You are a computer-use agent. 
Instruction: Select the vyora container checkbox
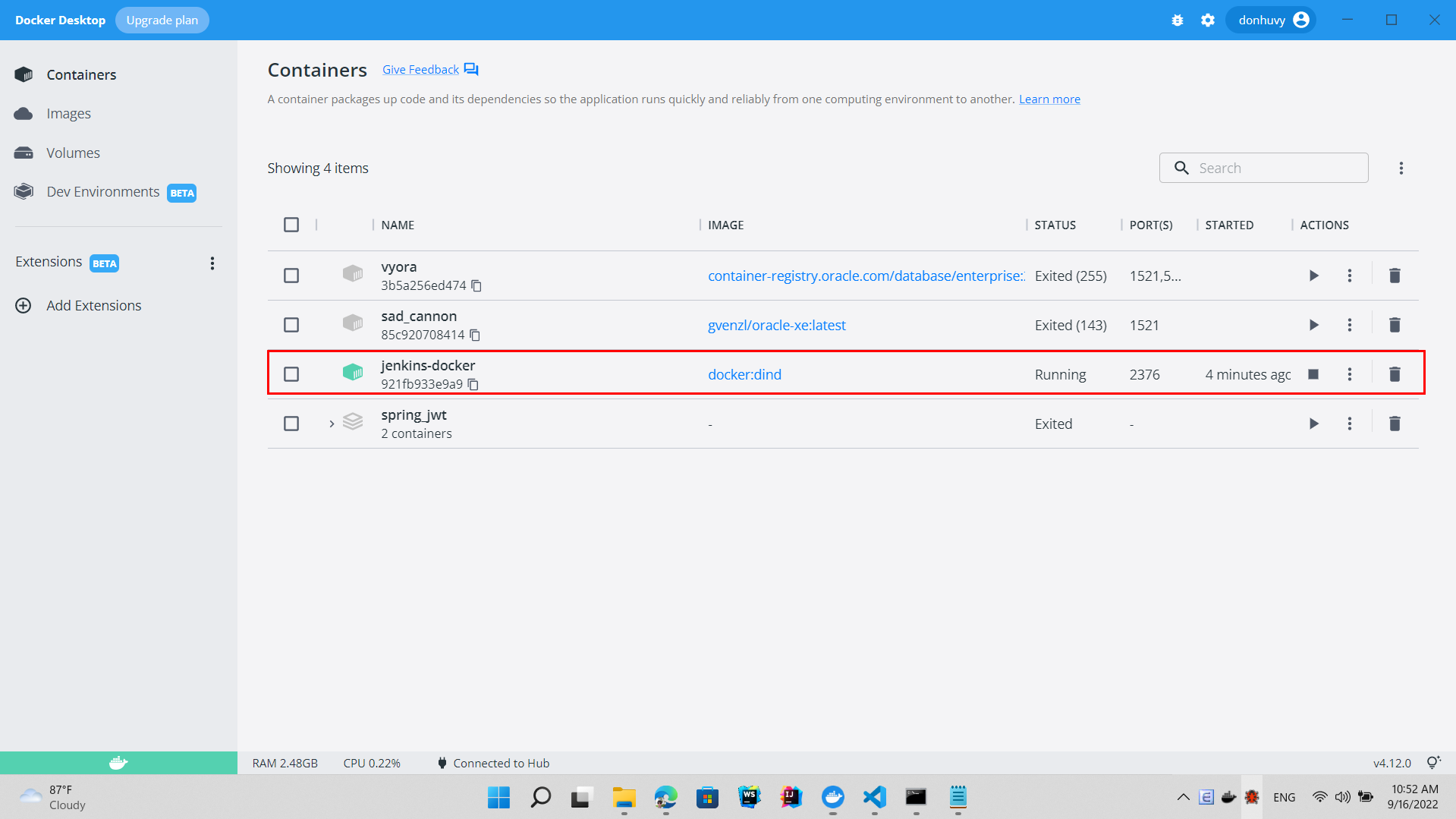point(291,276)
